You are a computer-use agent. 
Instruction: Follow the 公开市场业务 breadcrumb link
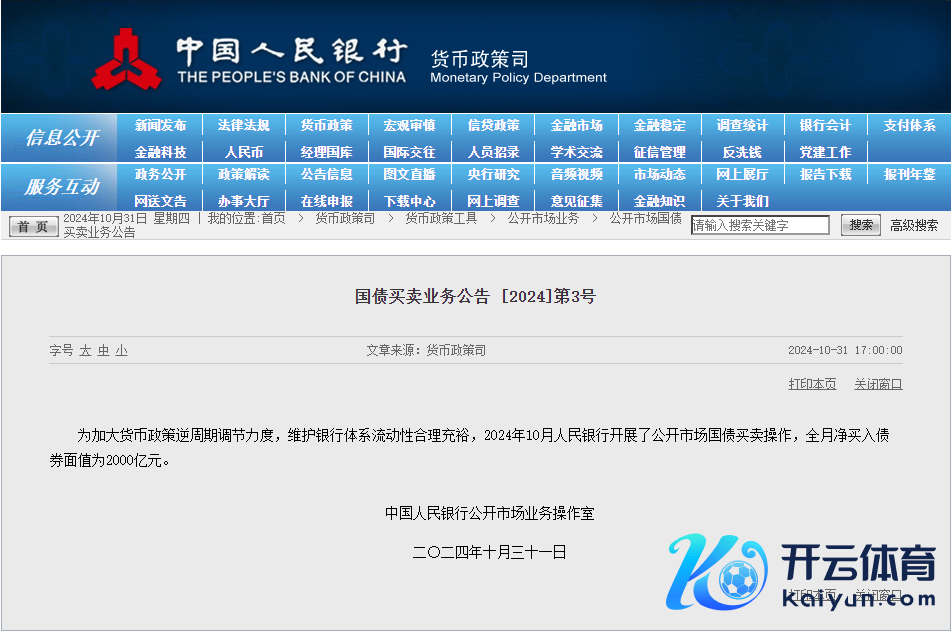[x=543, y=218]
